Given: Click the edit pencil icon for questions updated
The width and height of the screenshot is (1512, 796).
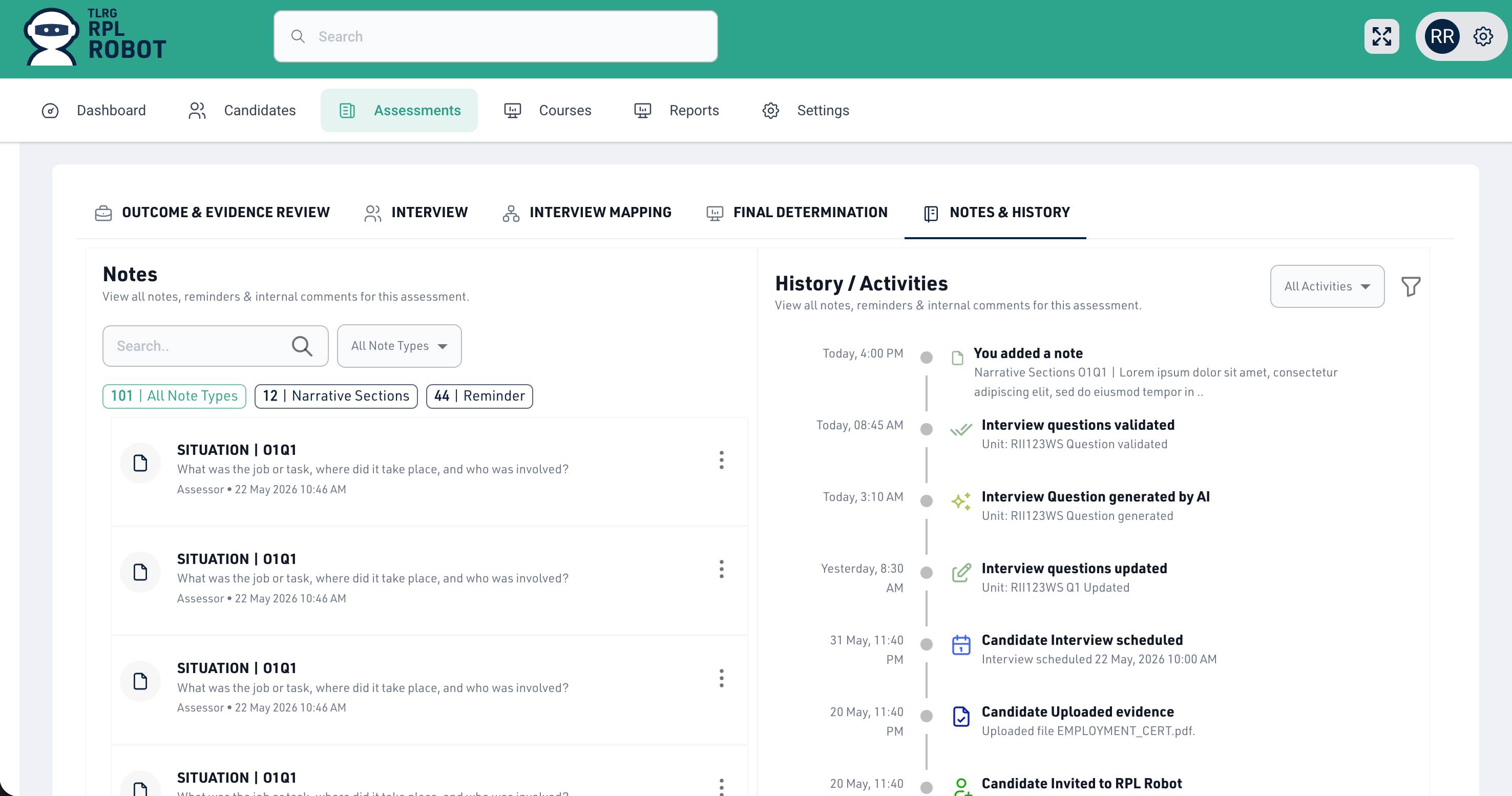Looking at the screenshot, I should [961, 572].
